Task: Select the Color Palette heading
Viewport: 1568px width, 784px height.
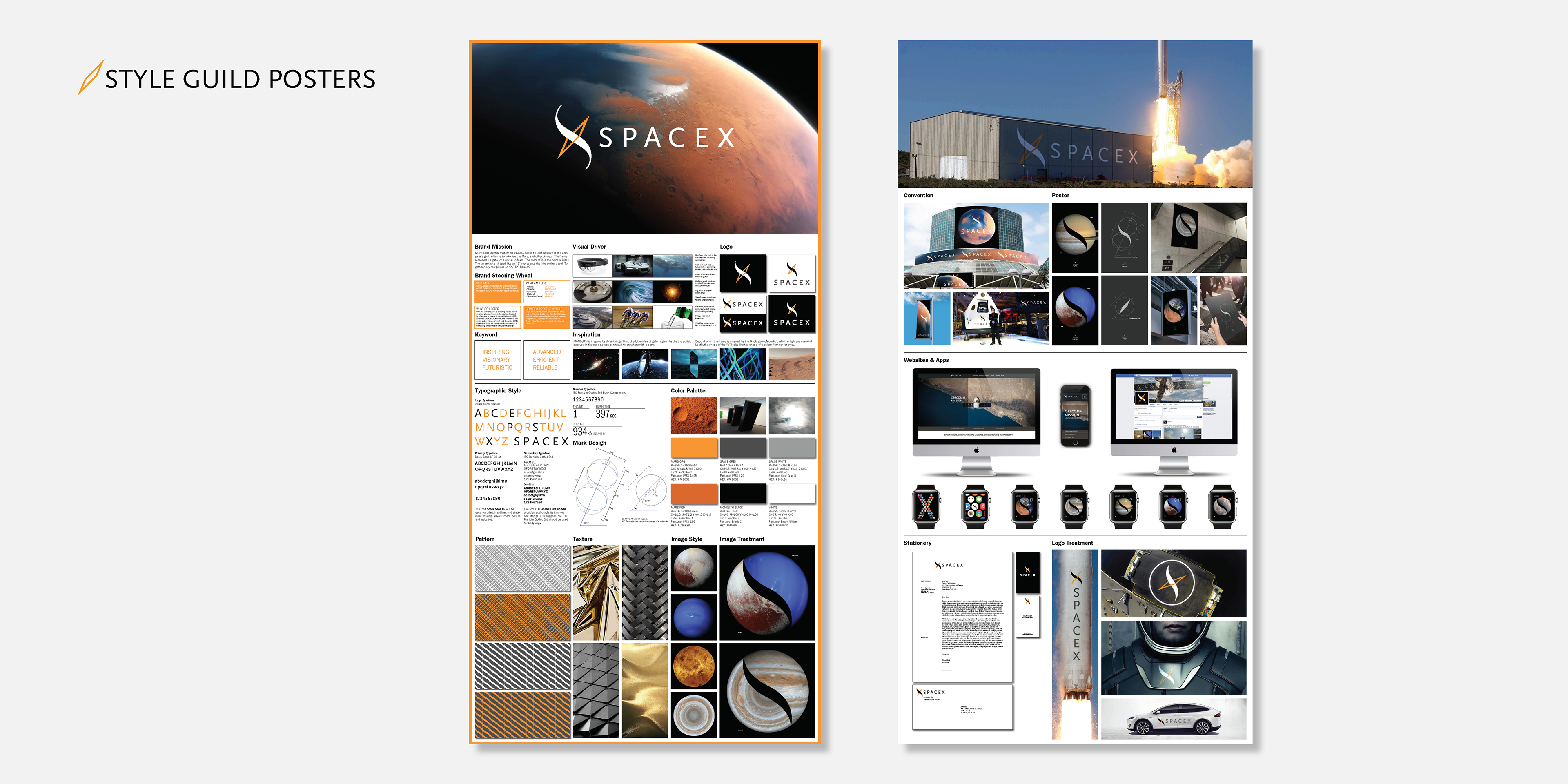Action: [x=688, y=391]
